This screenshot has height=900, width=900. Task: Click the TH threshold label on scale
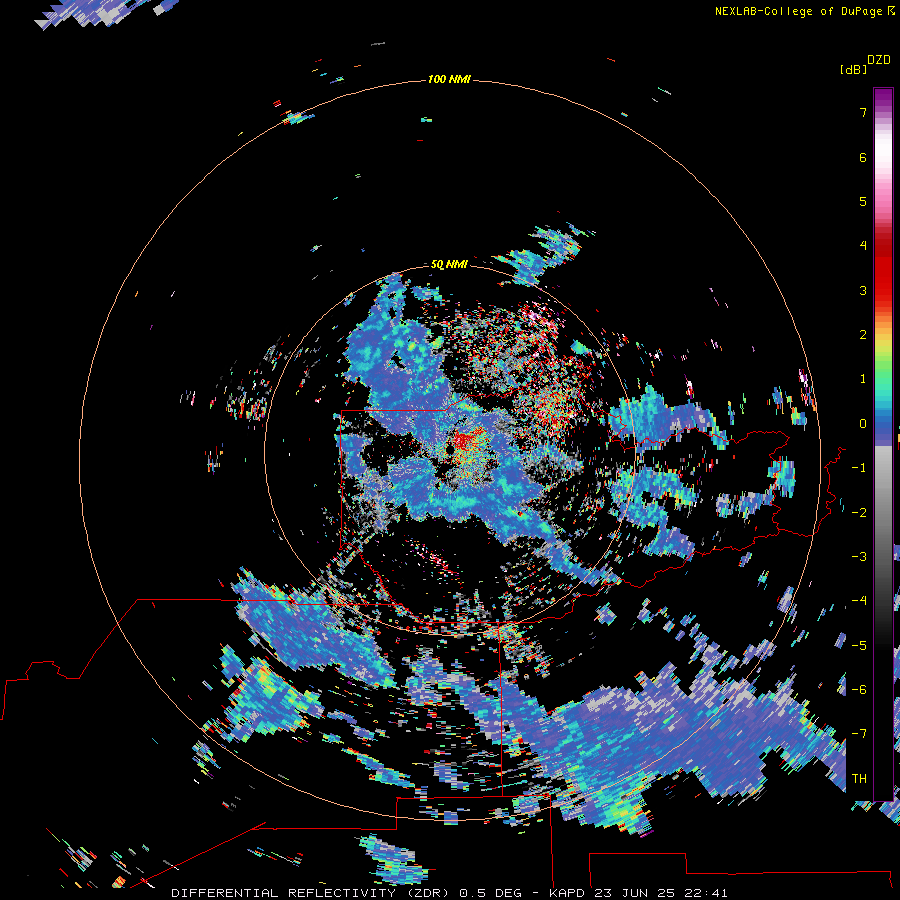tap(859, 779)
